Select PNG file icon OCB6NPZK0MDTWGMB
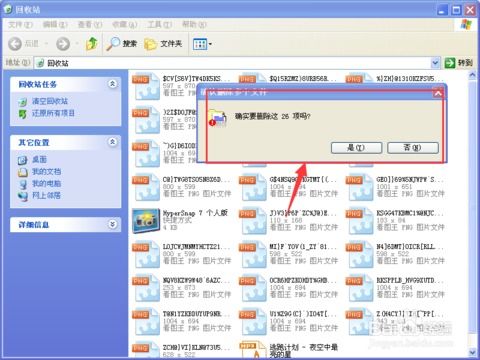This screenshot has width=480, height=360. pyautogui.click(x=253, y=288)
